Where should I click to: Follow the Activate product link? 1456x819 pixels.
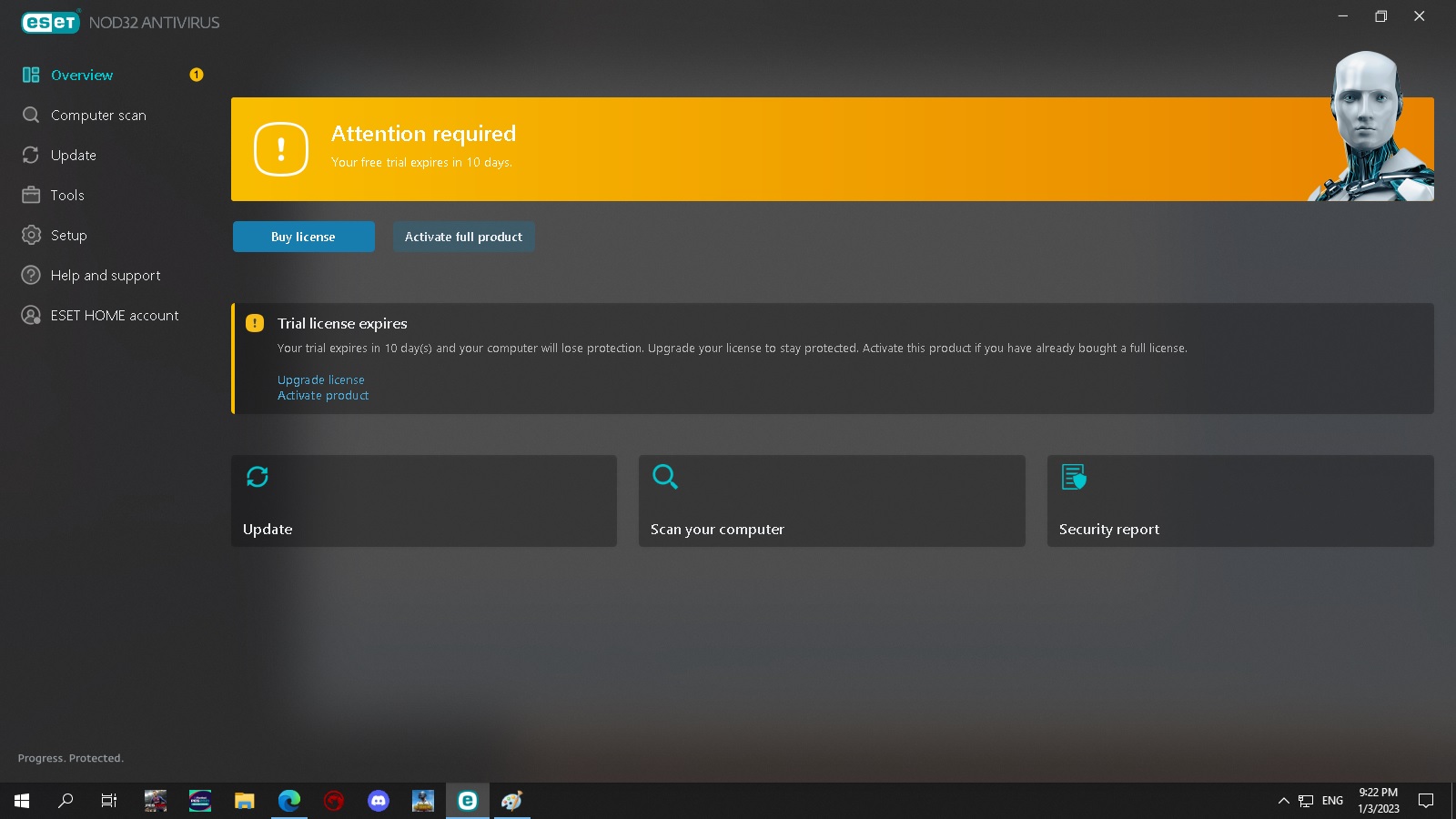coord(323,396)
